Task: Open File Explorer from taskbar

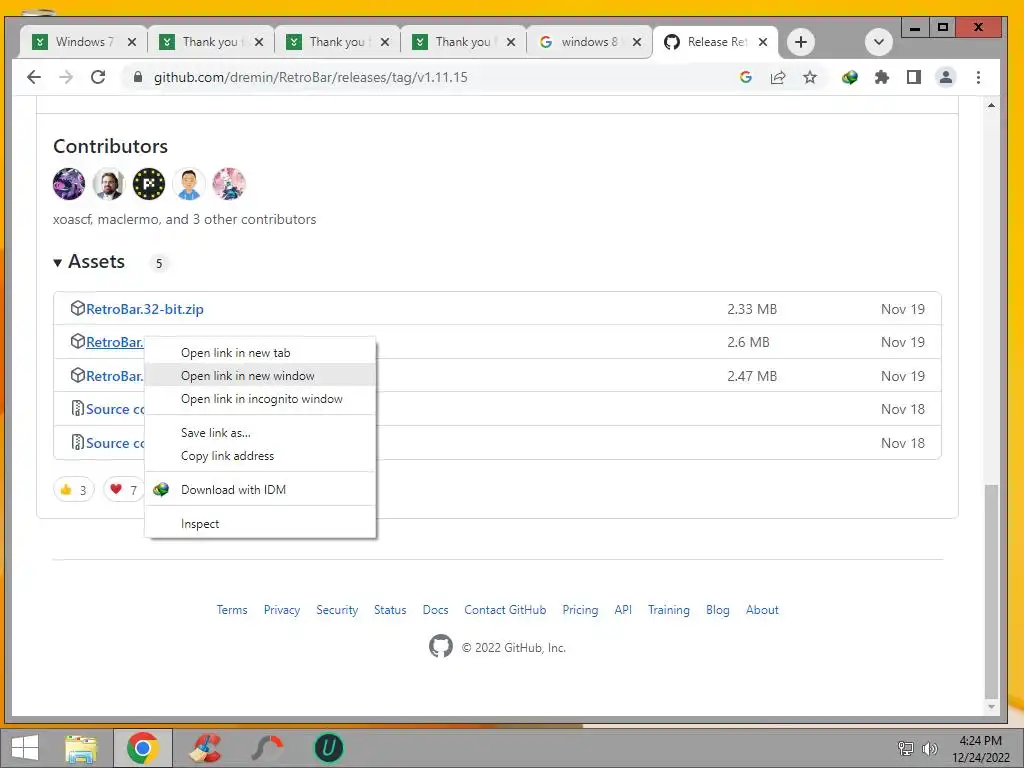Action: [x=81, y=748]
